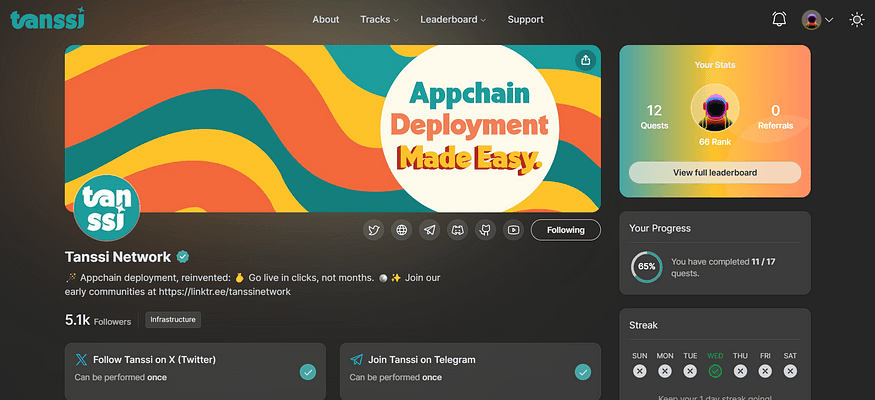This screenshot has width=875, height=400.
Task: Click completed checkmark on Follow X quest
Action: [308, 372]
